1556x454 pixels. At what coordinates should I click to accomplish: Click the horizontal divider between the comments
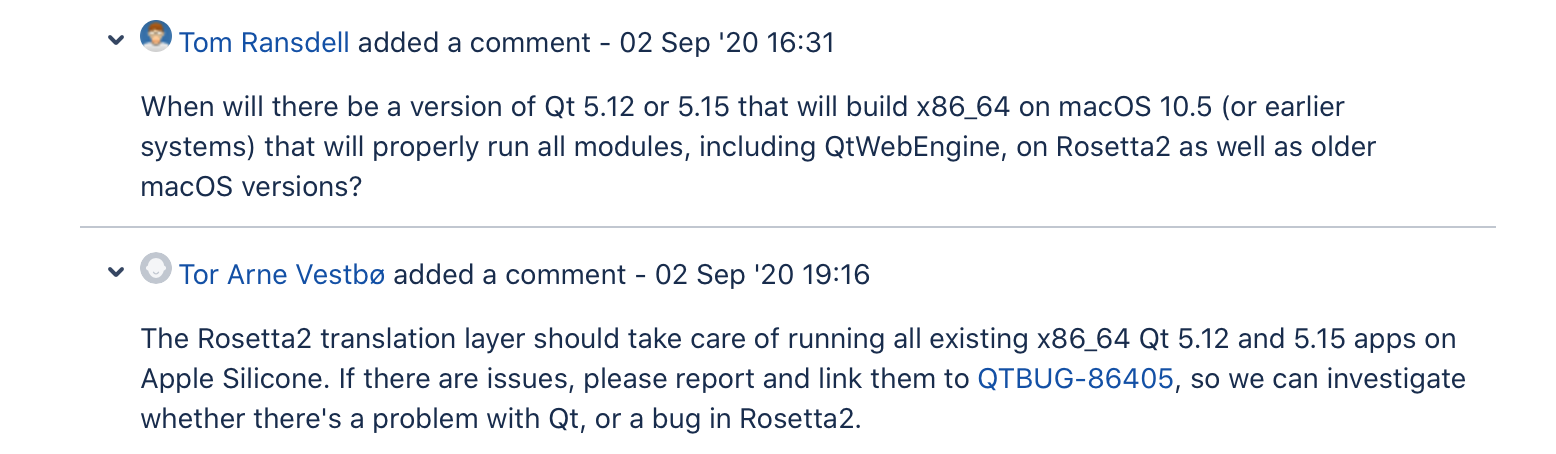pos(788,227)
